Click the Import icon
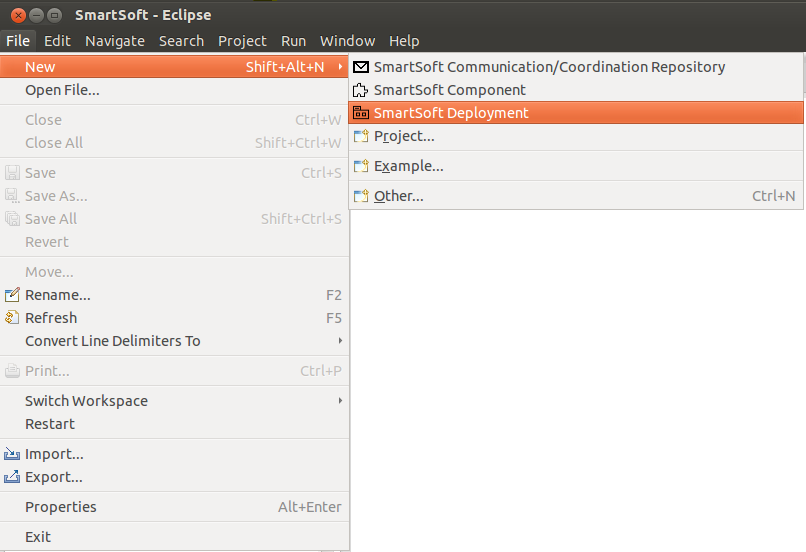This screenshot has height=552, width=806. coord(12,454)
